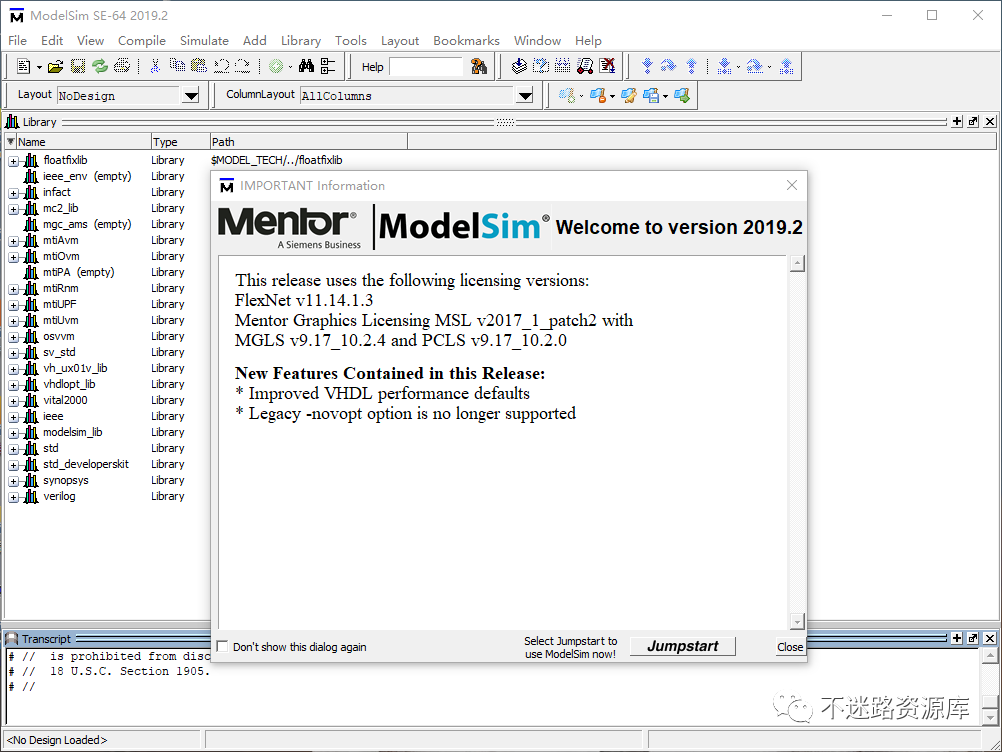The height and width of the screenshot is (752, 1002).
Task: Click the Print icon
Action: [121, 66]
